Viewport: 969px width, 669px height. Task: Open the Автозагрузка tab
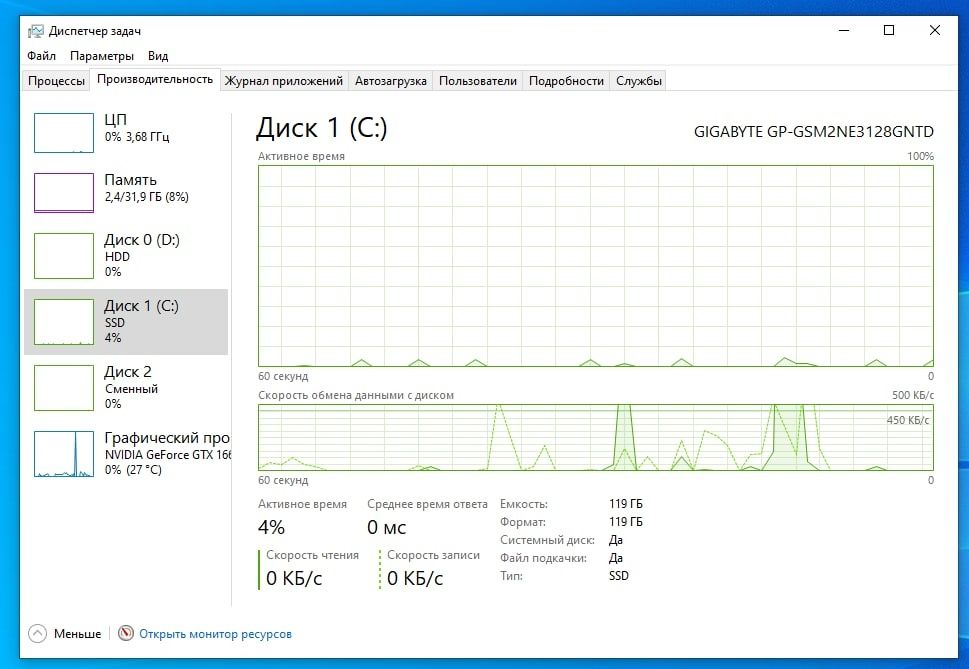point(391,81)
